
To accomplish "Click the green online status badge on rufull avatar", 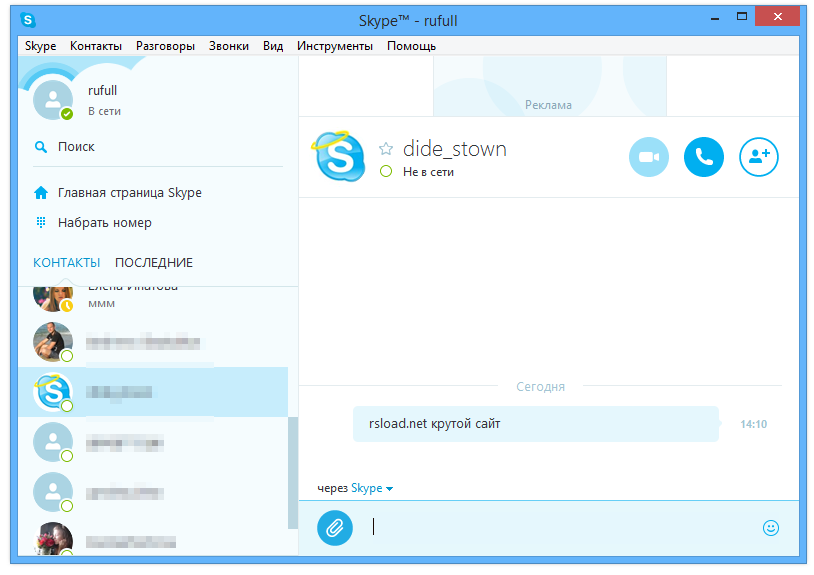I will [x=66, y=114].
